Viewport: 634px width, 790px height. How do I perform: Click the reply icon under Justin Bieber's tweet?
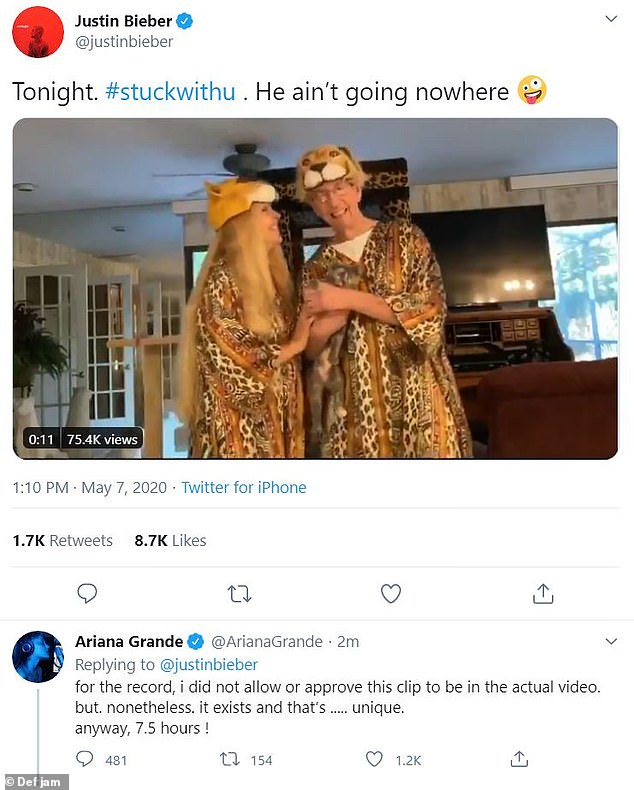tap(87, 594)
